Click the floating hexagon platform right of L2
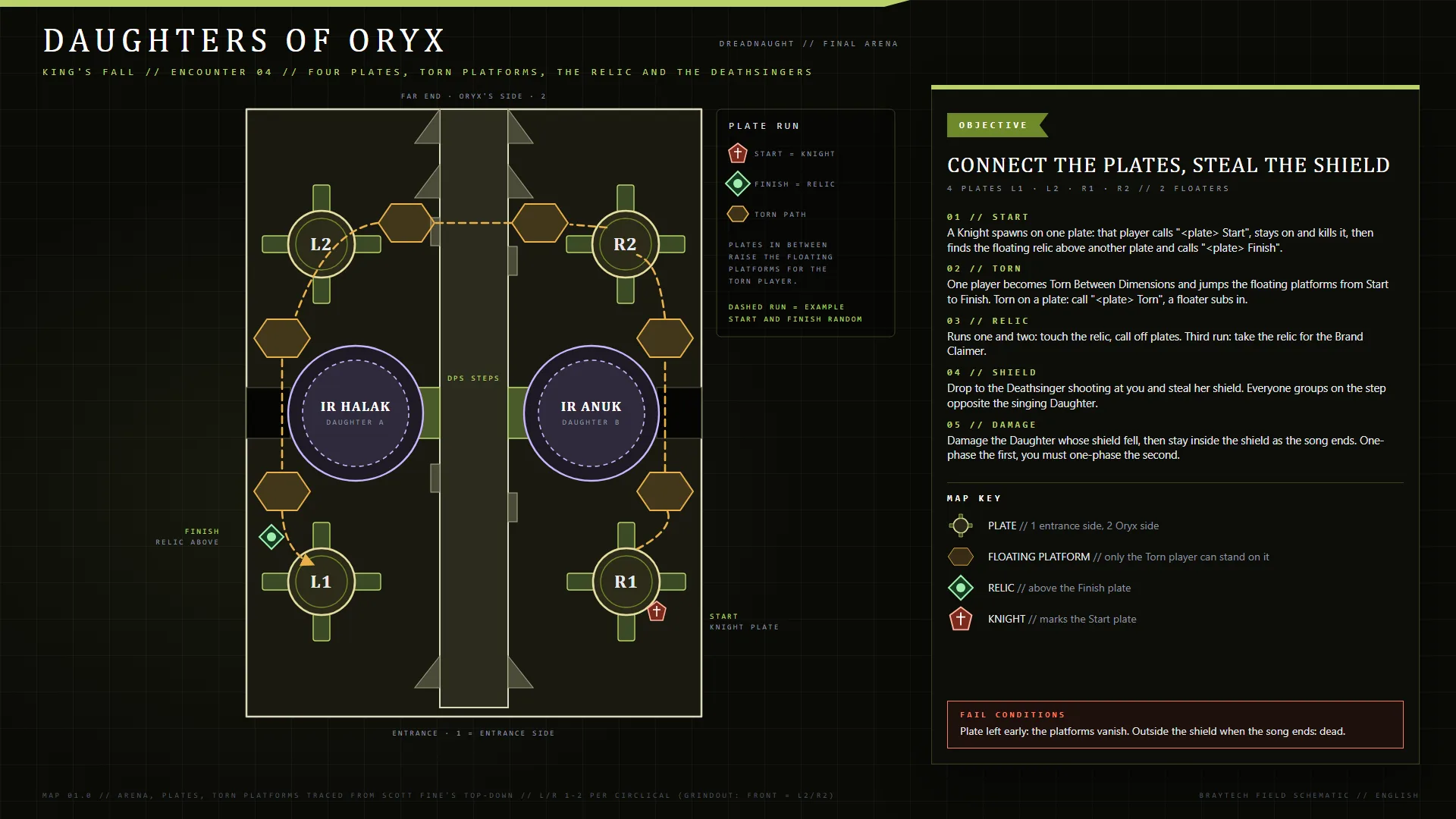The height and width of the screenshot is (819, 1456). [x=406, y=223]
